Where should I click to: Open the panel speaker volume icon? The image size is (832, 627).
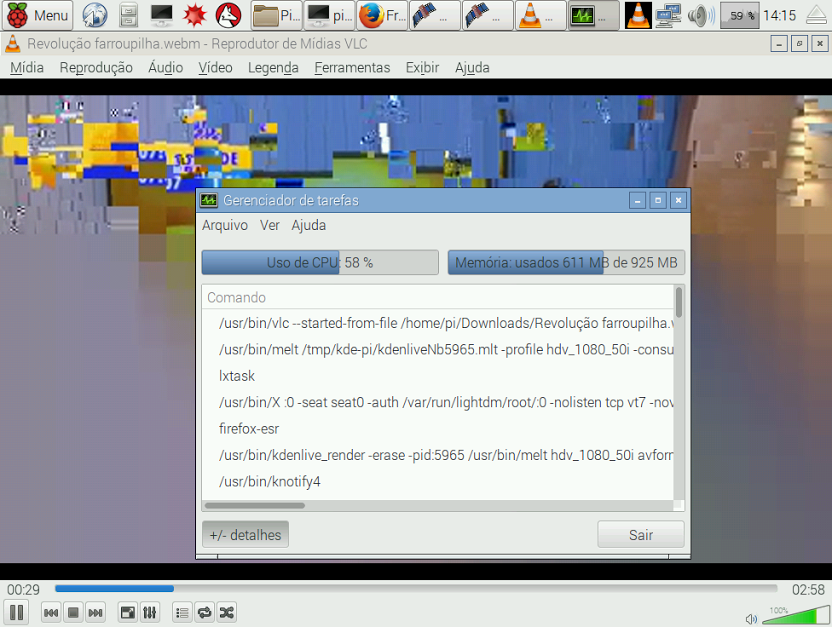(x=701, y=15)
